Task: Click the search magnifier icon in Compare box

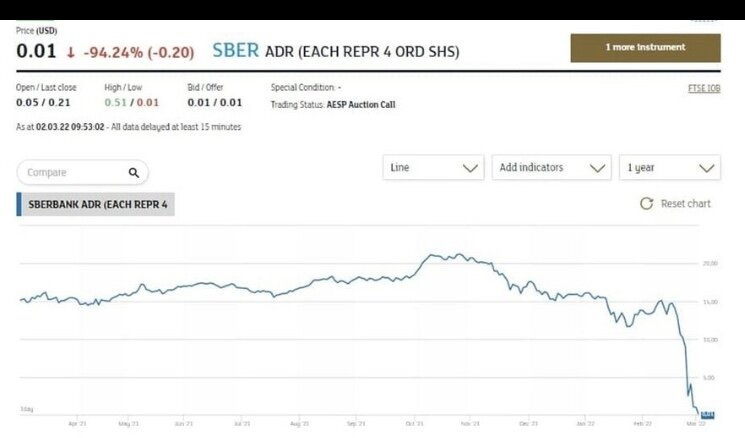Action: tap(134, 173)
